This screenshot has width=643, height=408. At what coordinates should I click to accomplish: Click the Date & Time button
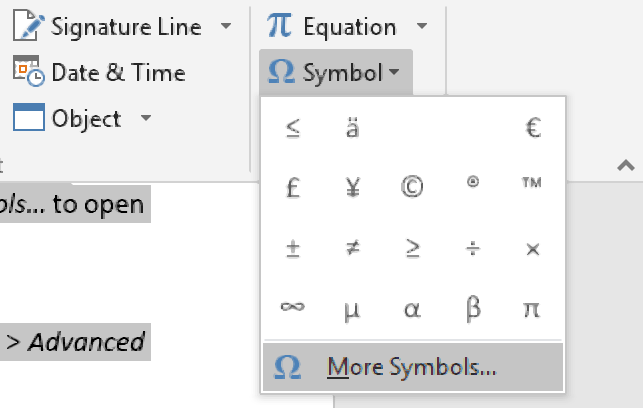[98, 72]
